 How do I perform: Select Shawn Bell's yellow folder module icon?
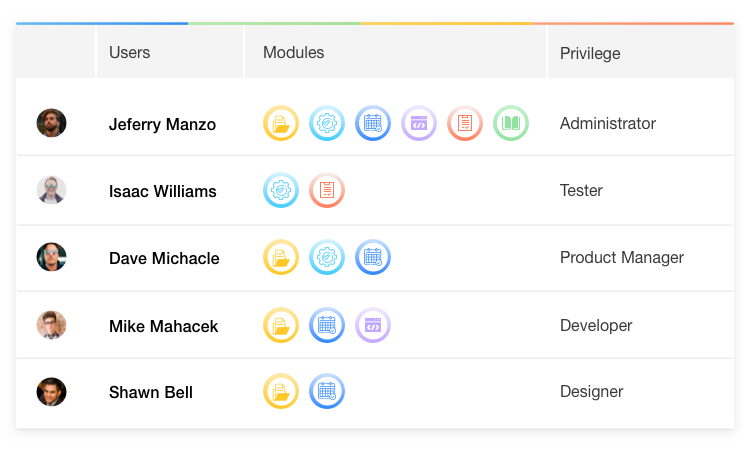(x=281, y=391)
